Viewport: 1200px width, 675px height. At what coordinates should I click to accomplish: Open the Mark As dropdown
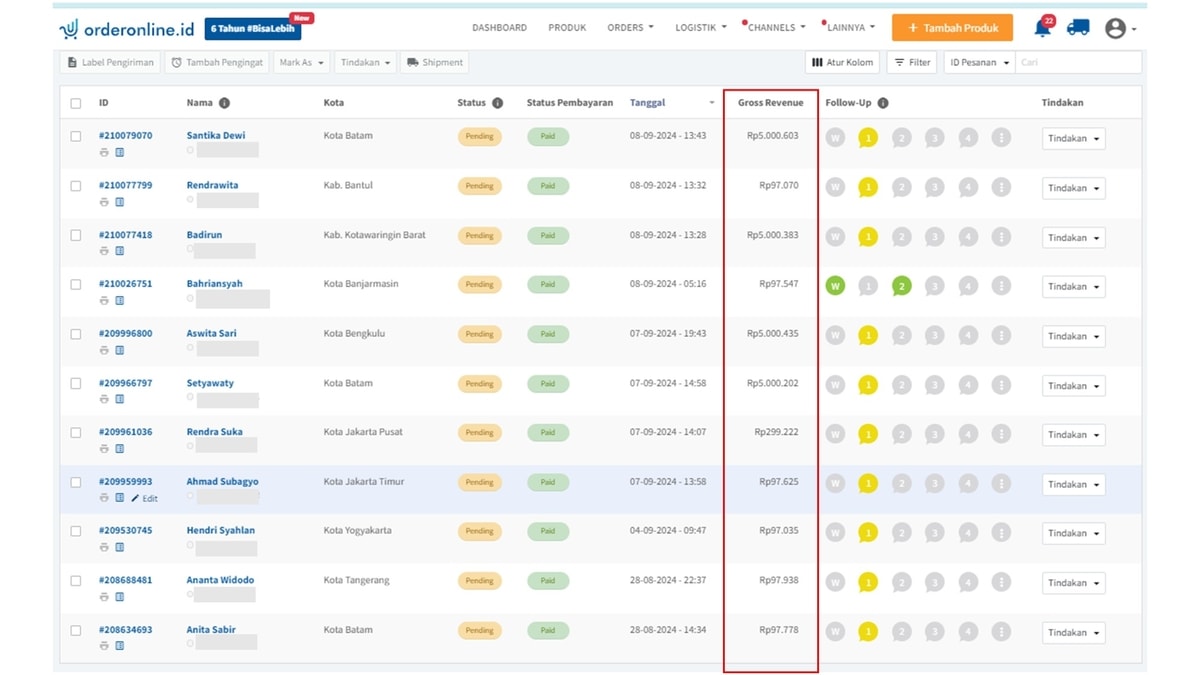(301, 62)
